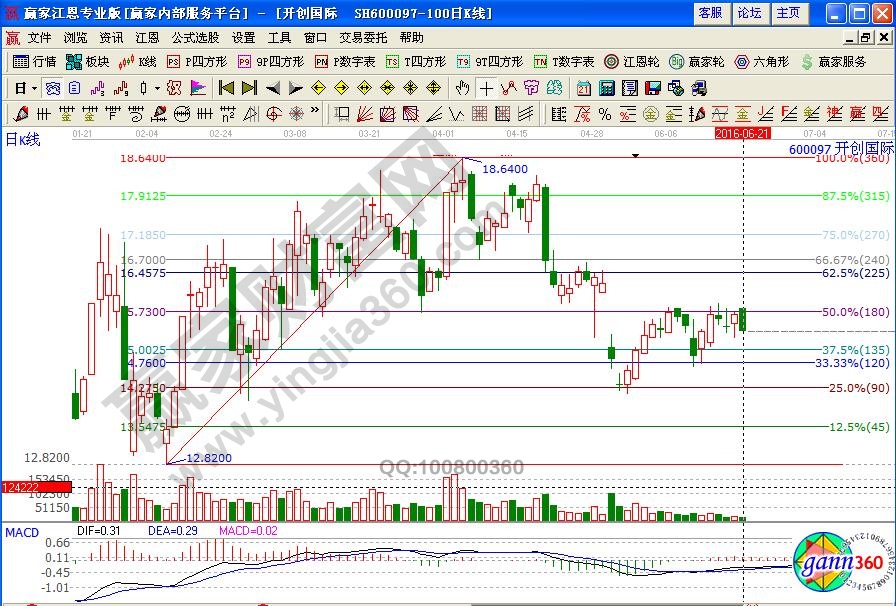Click the 行情 quotes toolbar button
The height and width of the screenshot is (606, 896).
tap(35, 62)
